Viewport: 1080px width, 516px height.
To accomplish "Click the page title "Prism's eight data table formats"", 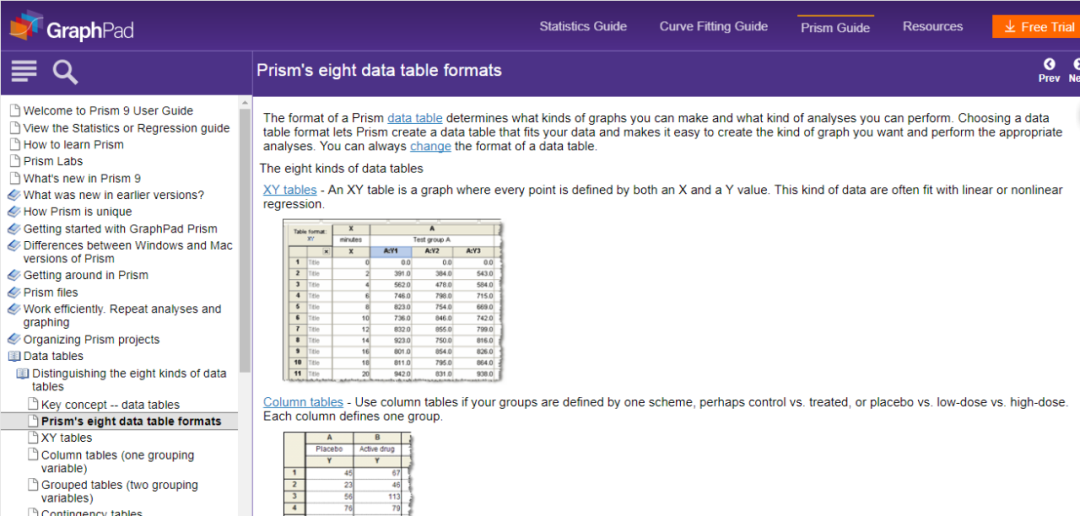I will point(379,70).
